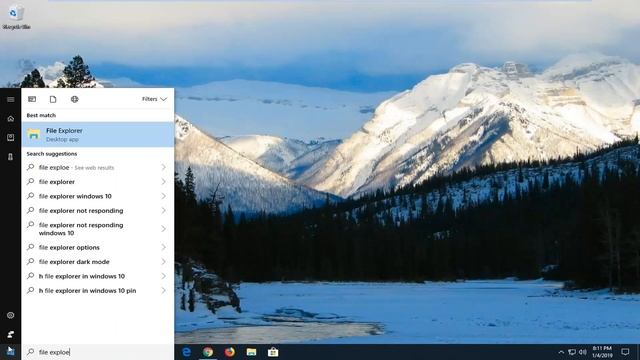Choose 'h file explorer in windows 10 pin' suggestion
640x360 pixels.
(x=98, y=291)
